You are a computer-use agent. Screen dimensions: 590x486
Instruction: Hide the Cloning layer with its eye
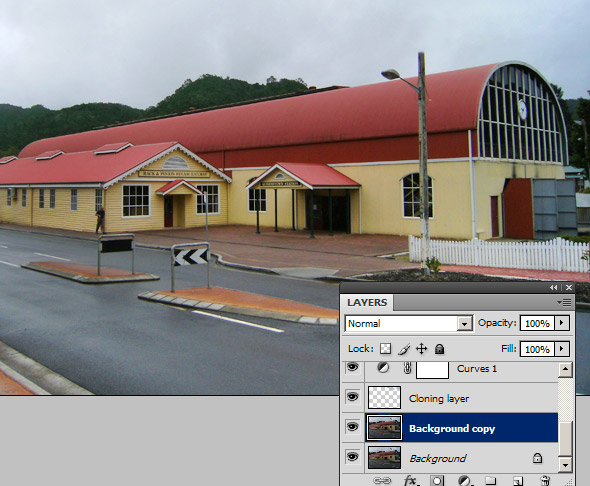click(x=353, y=397)
